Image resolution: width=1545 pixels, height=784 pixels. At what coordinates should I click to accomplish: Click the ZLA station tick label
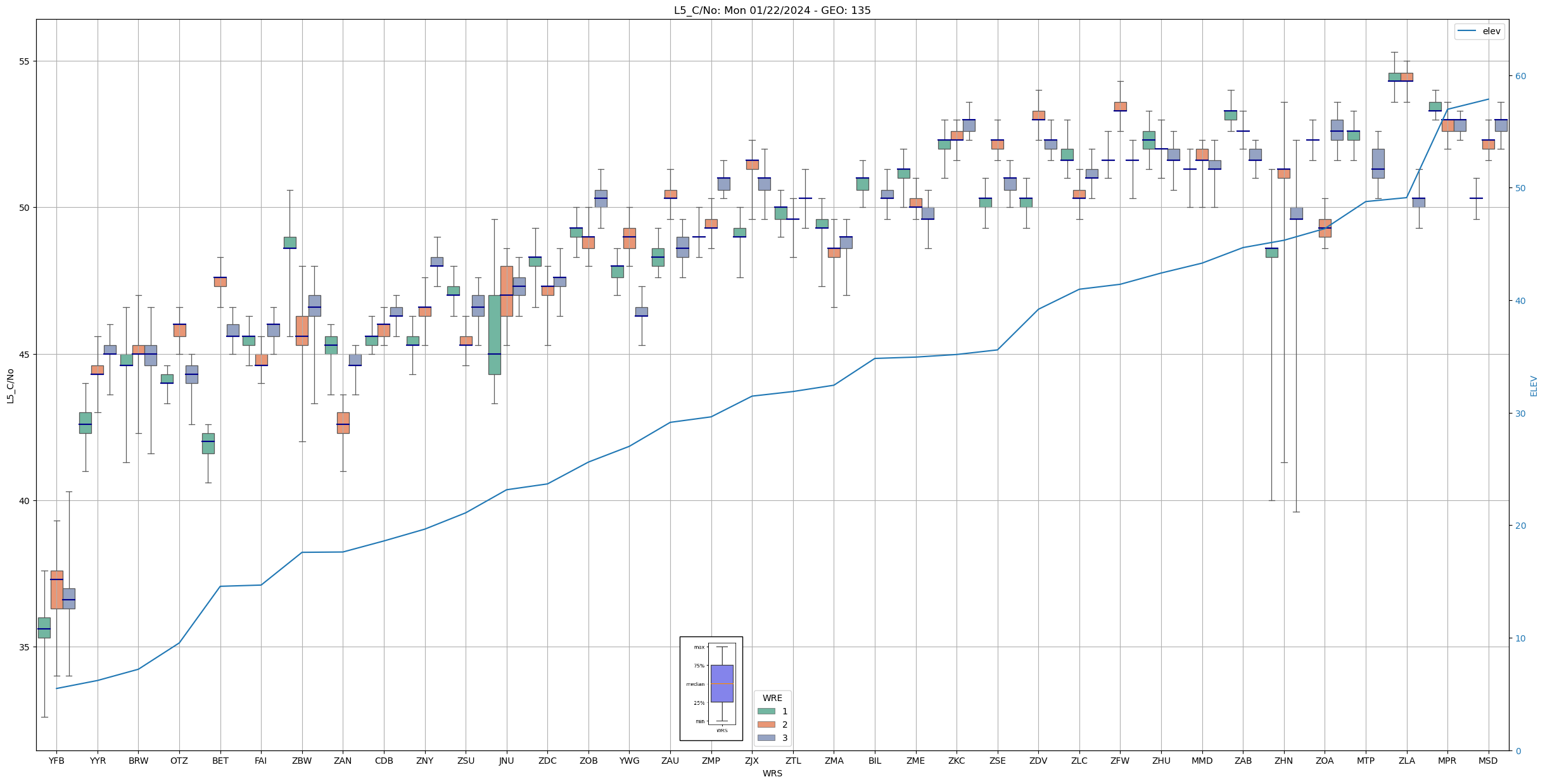click(x=1406, y=761)
